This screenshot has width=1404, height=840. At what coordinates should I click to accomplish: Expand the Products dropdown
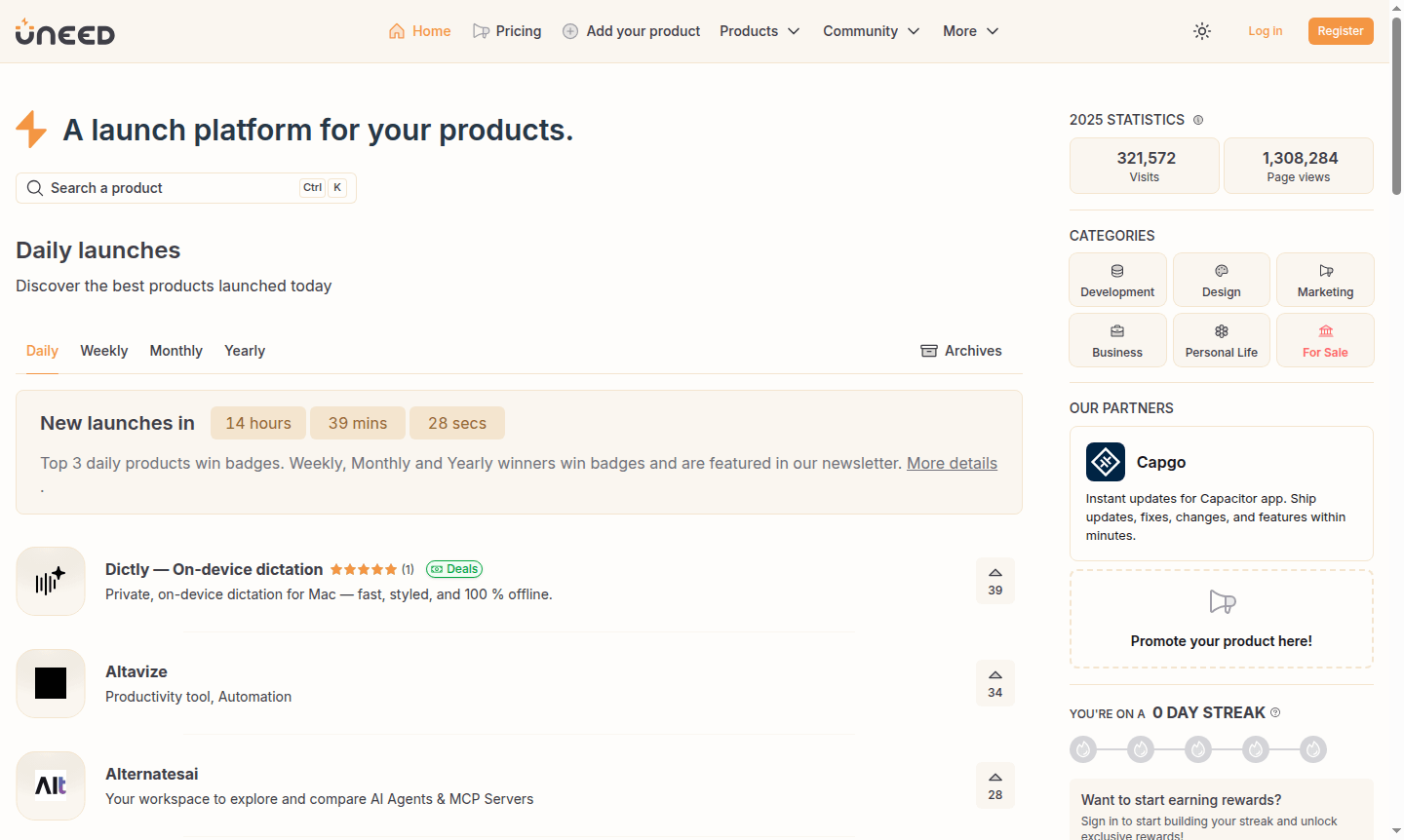coord(760,30)
